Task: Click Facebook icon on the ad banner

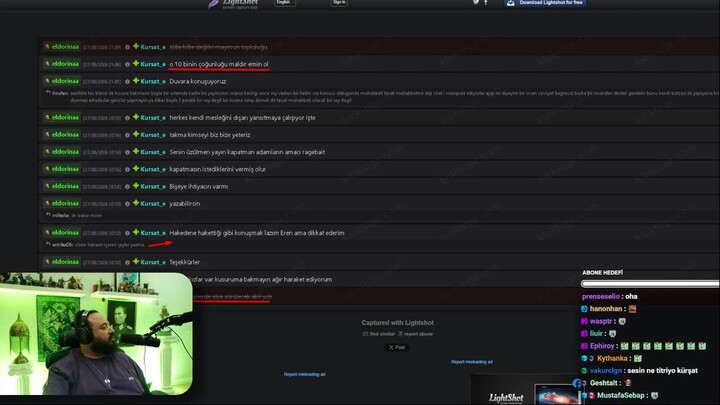Action: [x=577, y=382]
